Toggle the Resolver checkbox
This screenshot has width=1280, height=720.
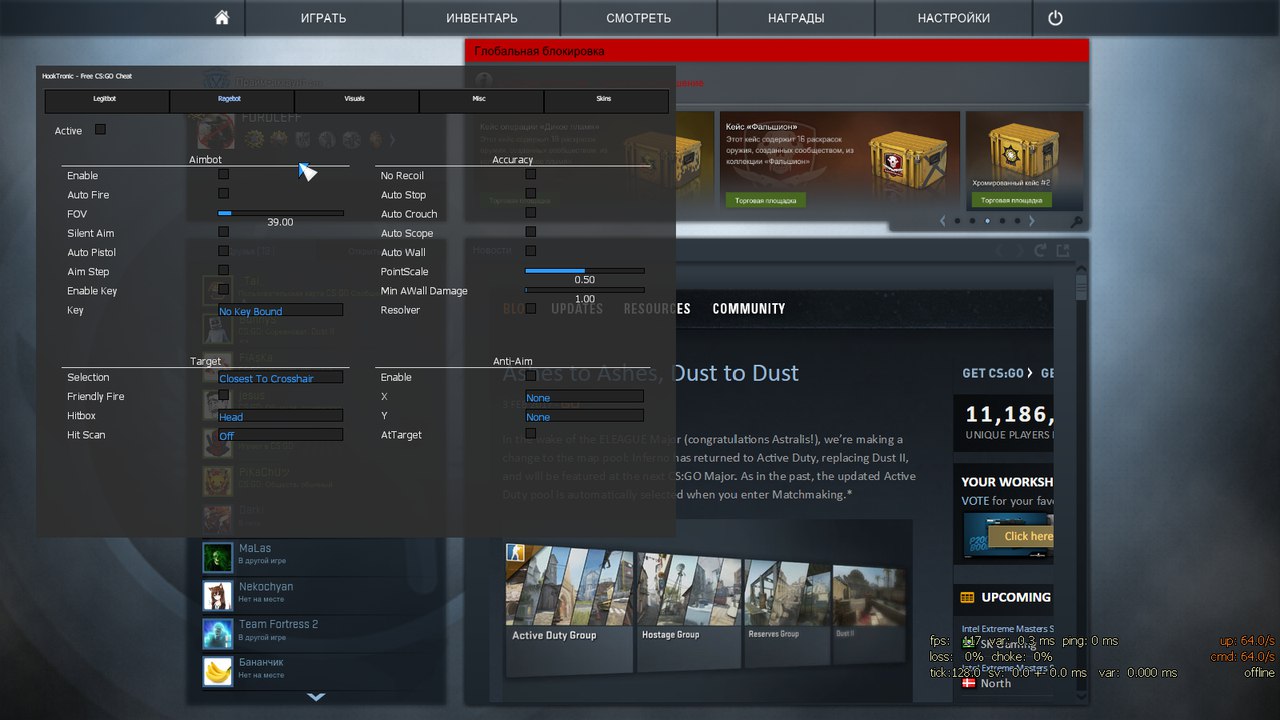point(531,309)
